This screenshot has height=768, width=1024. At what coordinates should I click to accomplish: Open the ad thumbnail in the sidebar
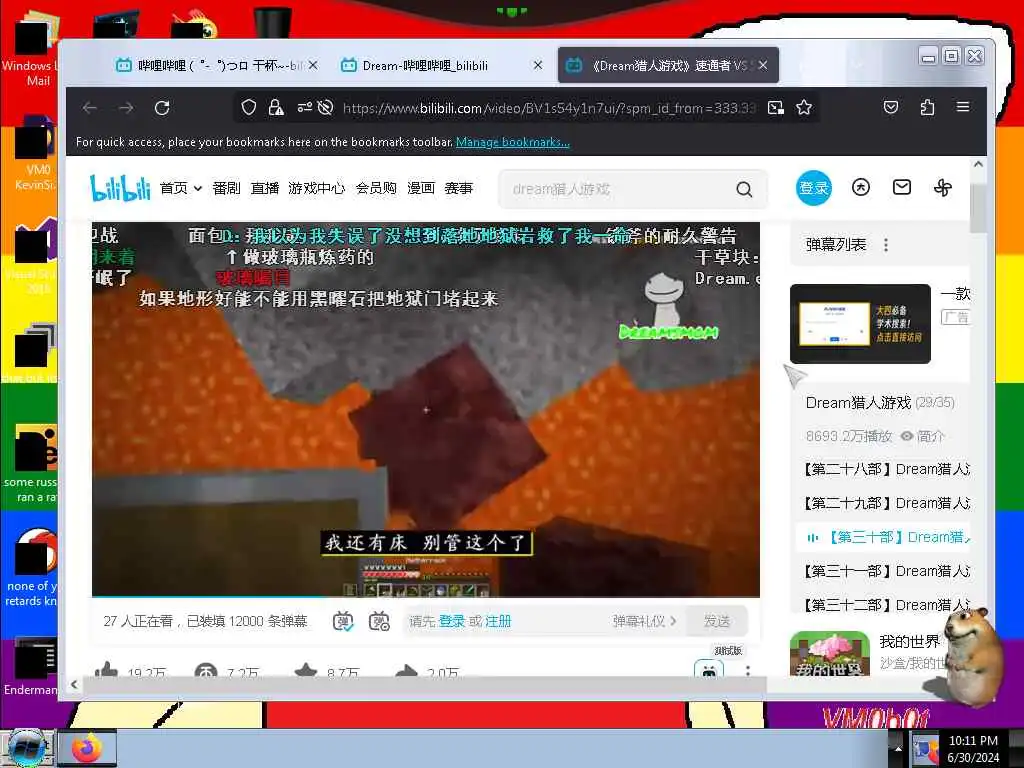tap(860, 324)
